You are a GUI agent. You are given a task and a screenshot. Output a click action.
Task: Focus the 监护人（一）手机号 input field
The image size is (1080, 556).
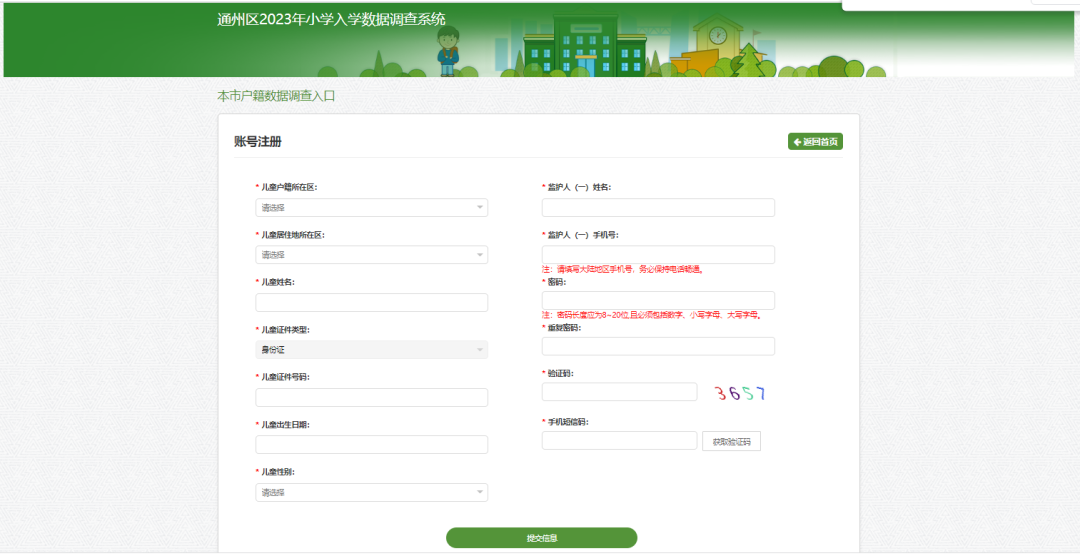point(658,254)
